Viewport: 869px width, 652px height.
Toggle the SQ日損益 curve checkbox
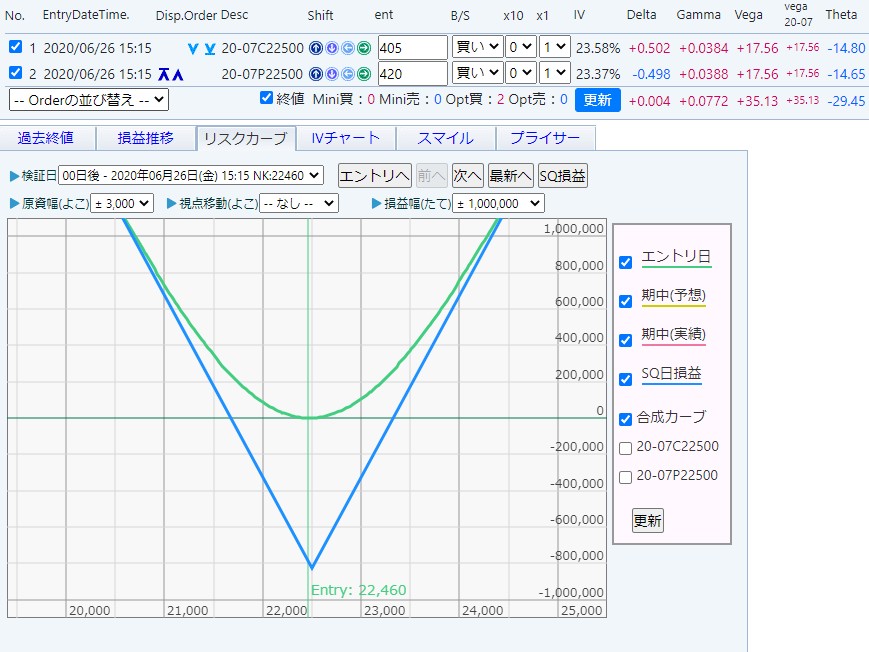(x=625, y=379)
